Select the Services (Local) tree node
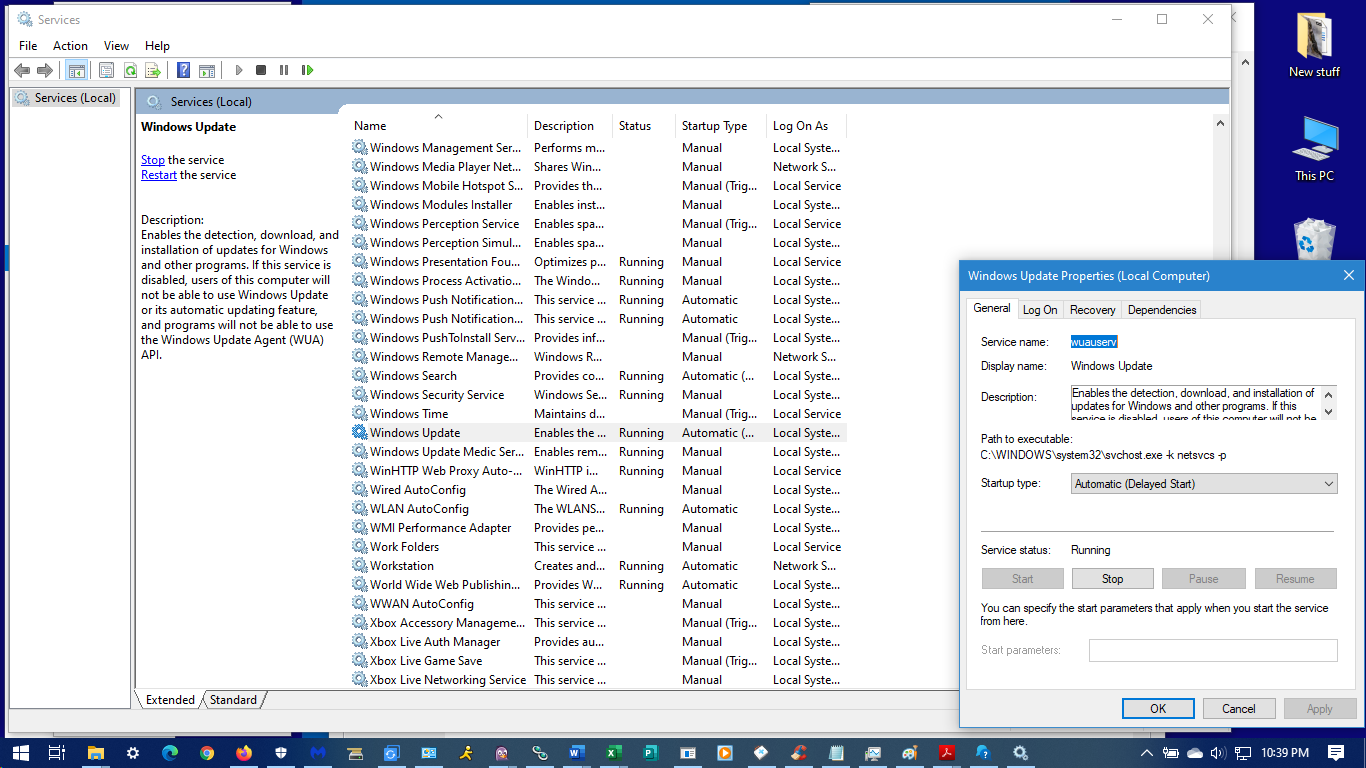Viewport: 1366px width, 768px height. point(66,98)
